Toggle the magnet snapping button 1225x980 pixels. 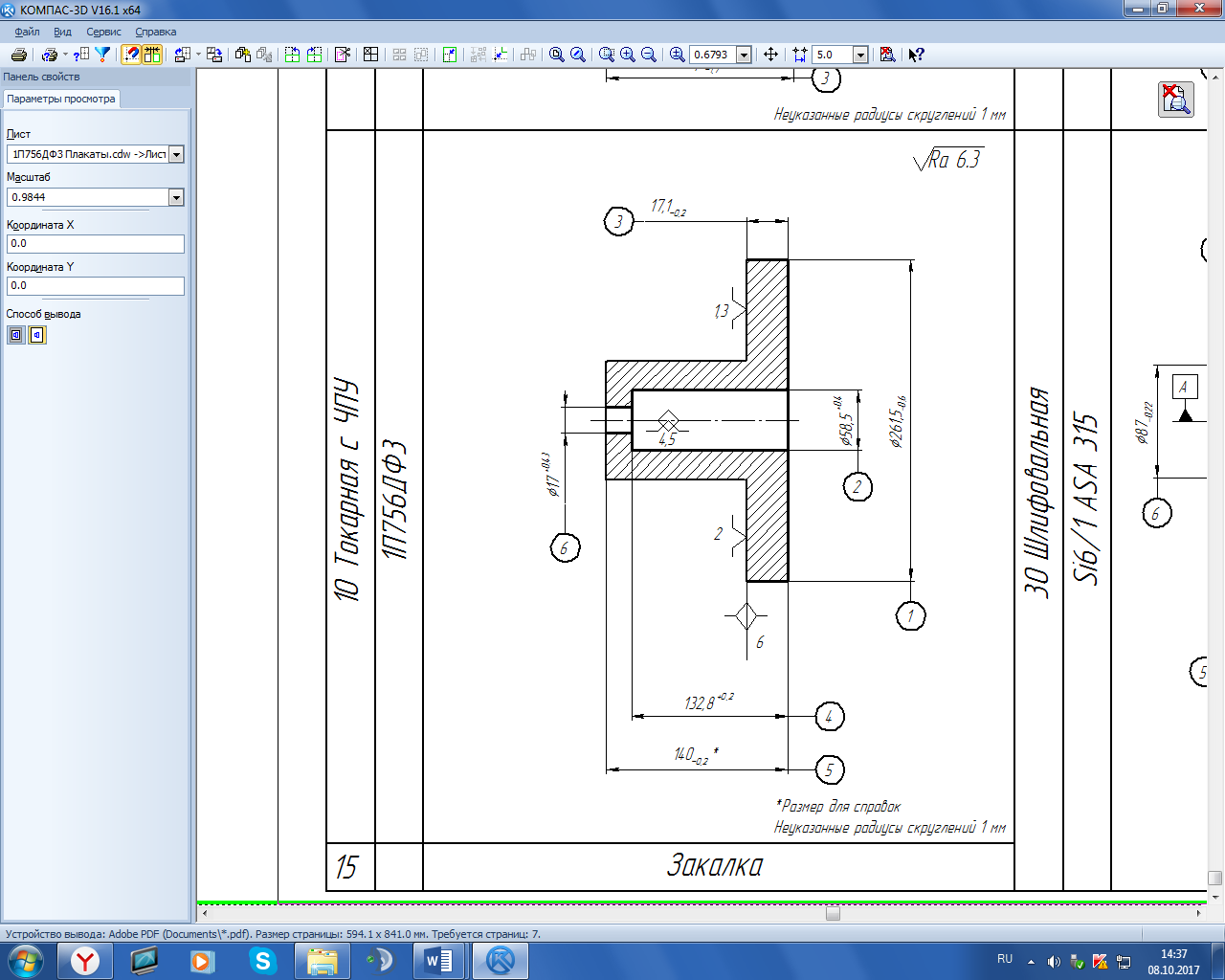[x=131, y=55]
